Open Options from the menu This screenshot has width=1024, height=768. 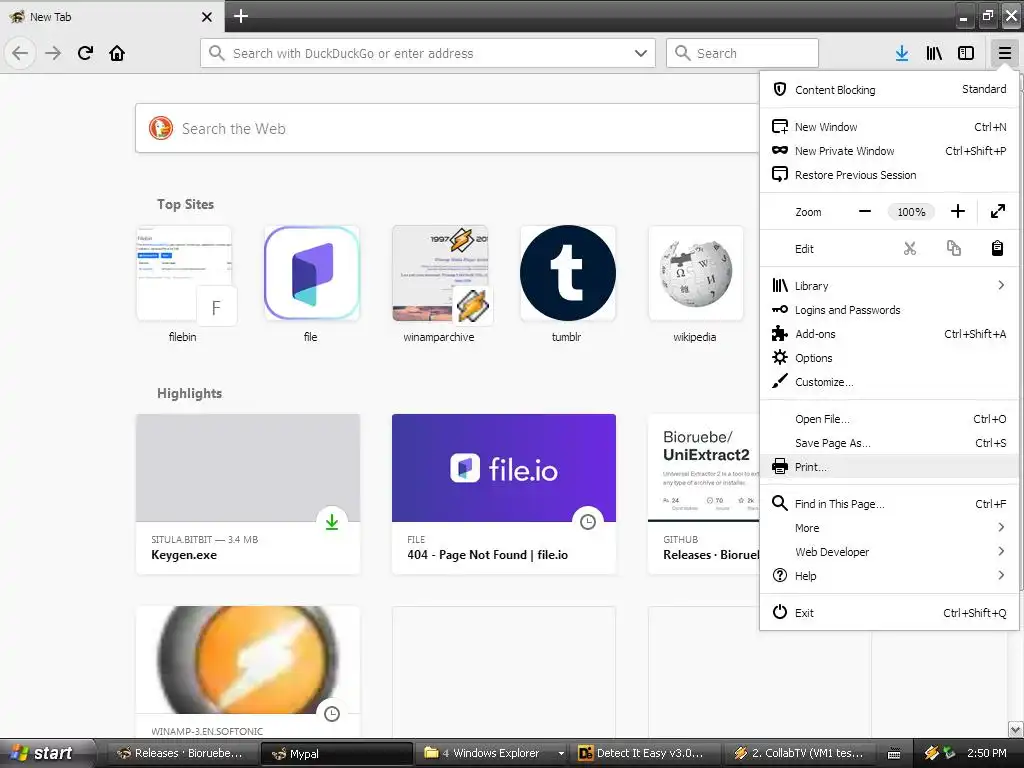coord(889,358)
